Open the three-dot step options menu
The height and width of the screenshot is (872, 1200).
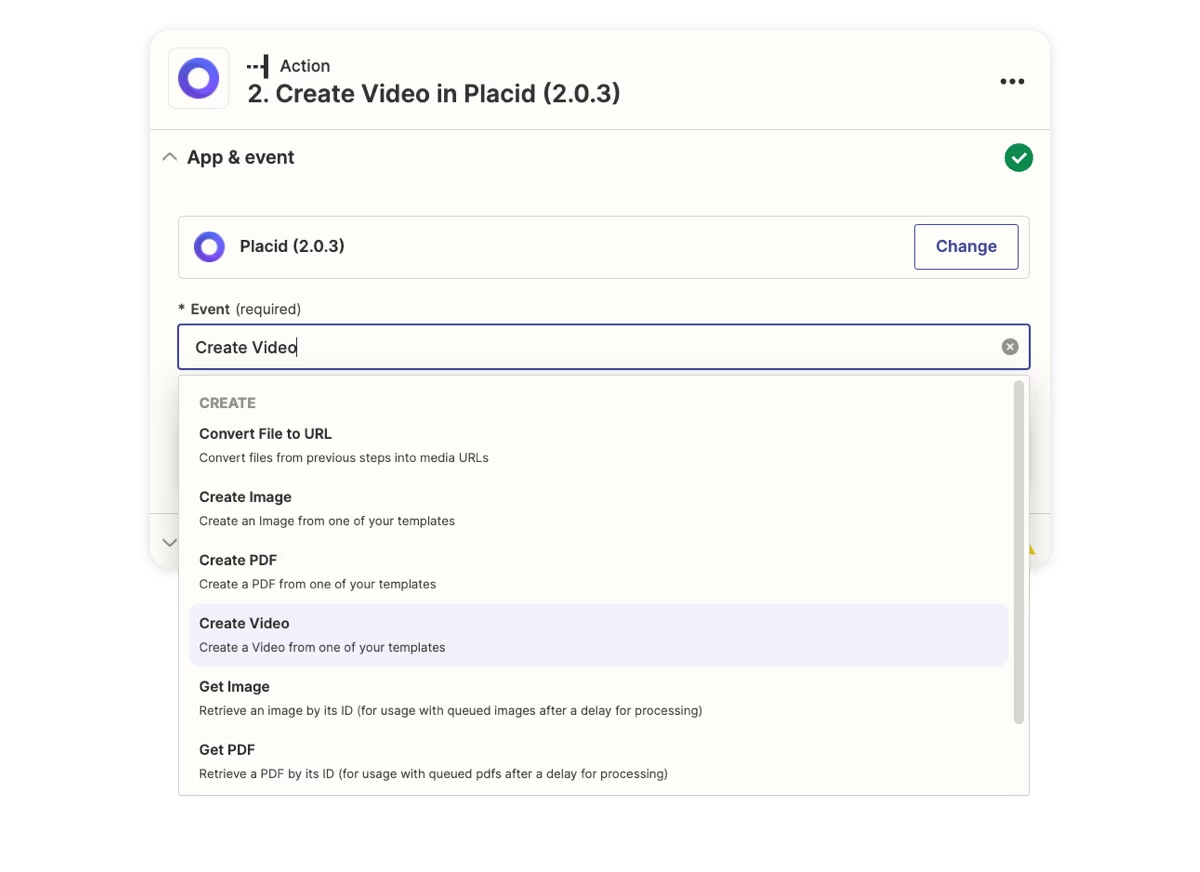pyautogui.click(x=1012, y=82)
